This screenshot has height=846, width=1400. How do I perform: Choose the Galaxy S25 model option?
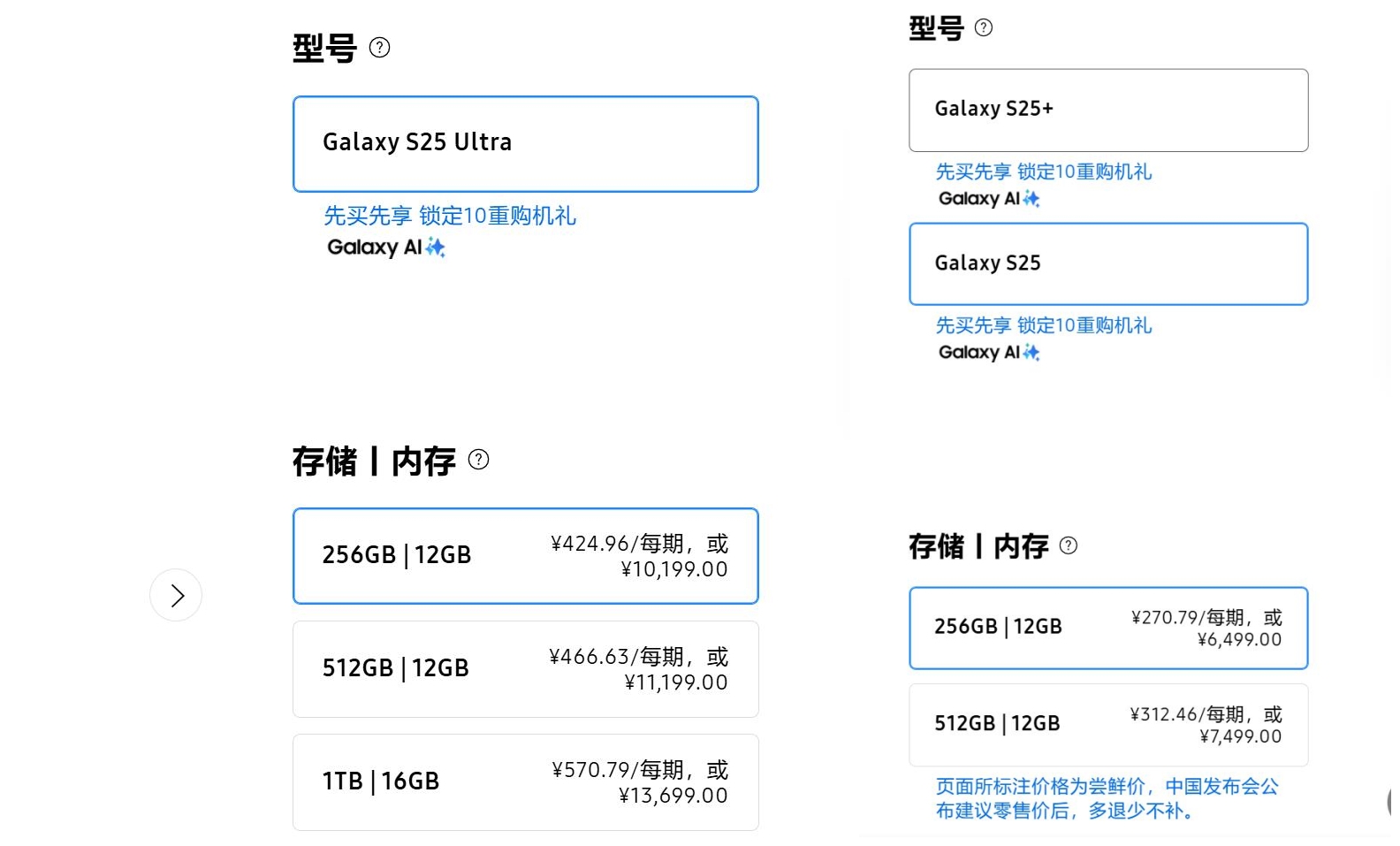point(1107,264)
